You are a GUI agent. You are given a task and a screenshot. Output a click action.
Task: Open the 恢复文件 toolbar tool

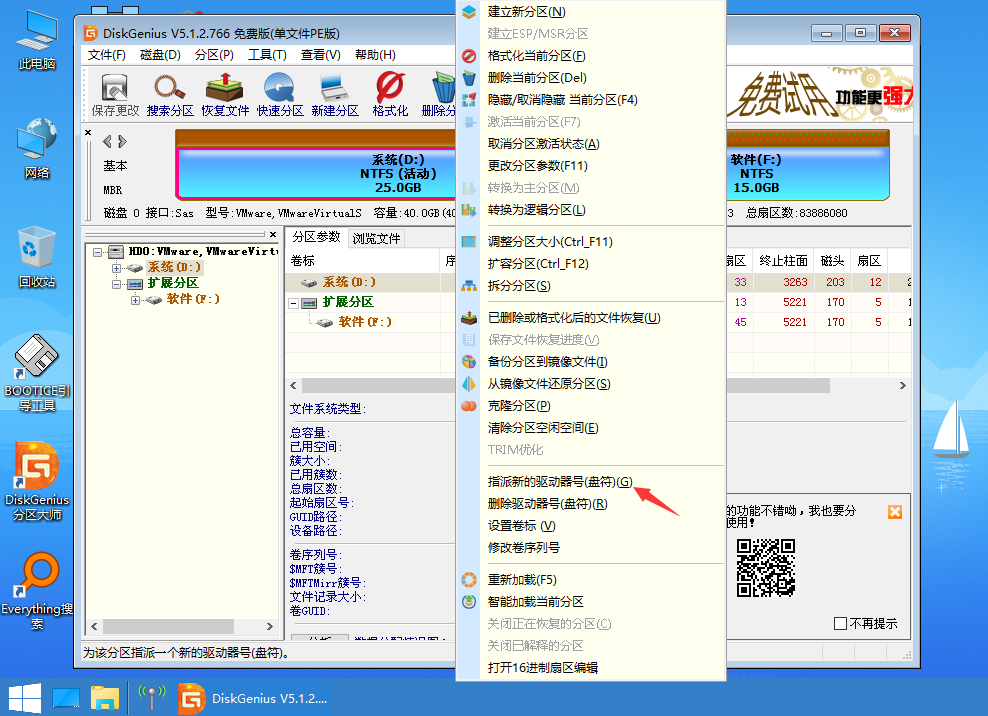pyautogui.click(x=225, y=94)
